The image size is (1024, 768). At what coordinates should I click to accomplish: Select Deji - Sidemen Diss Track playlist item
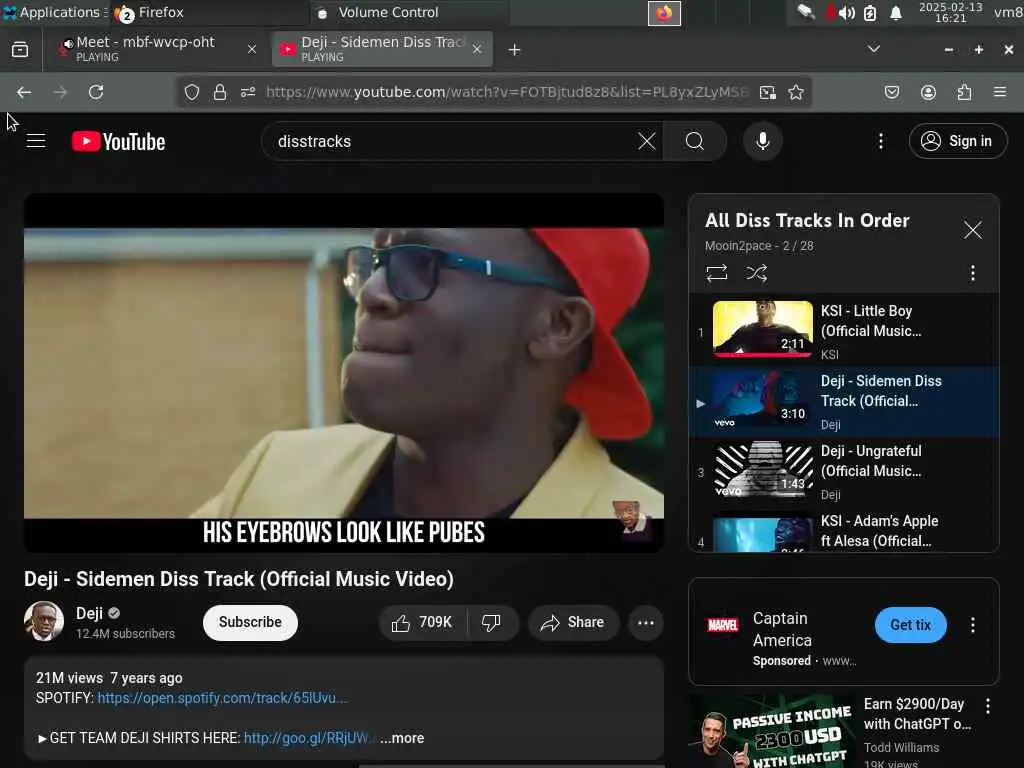tap(844, 400)
